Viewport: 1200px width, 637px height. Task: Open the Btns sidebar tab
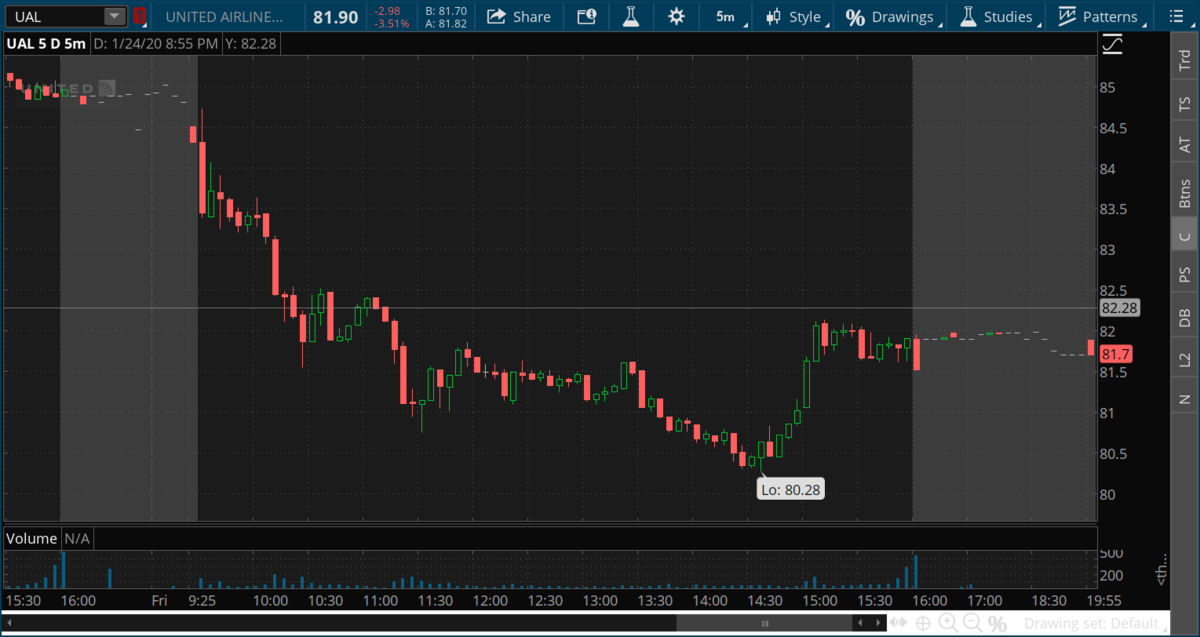point(1185,191)
